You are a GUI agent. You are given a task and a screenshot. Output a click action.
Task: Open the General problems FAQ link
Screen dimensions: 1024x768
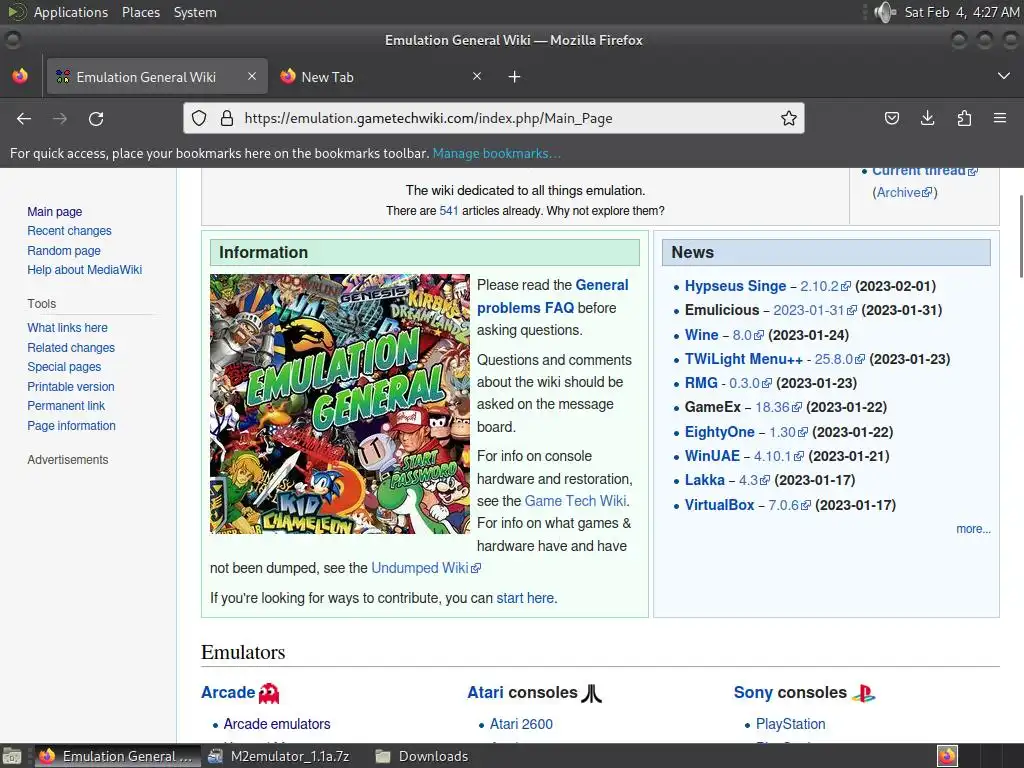coord(552,296)
